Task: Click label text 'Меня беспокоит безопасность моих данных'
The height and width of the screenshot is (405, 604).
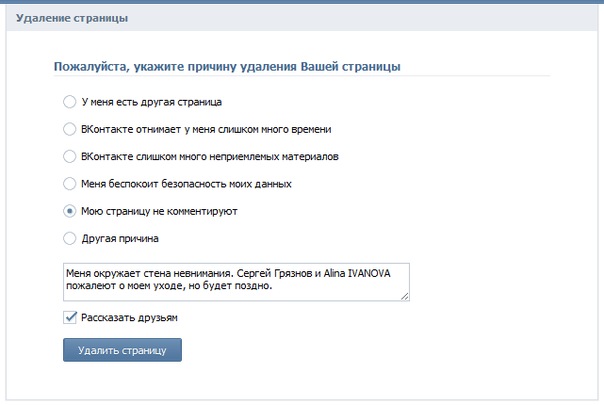Action: click(186, 184)
